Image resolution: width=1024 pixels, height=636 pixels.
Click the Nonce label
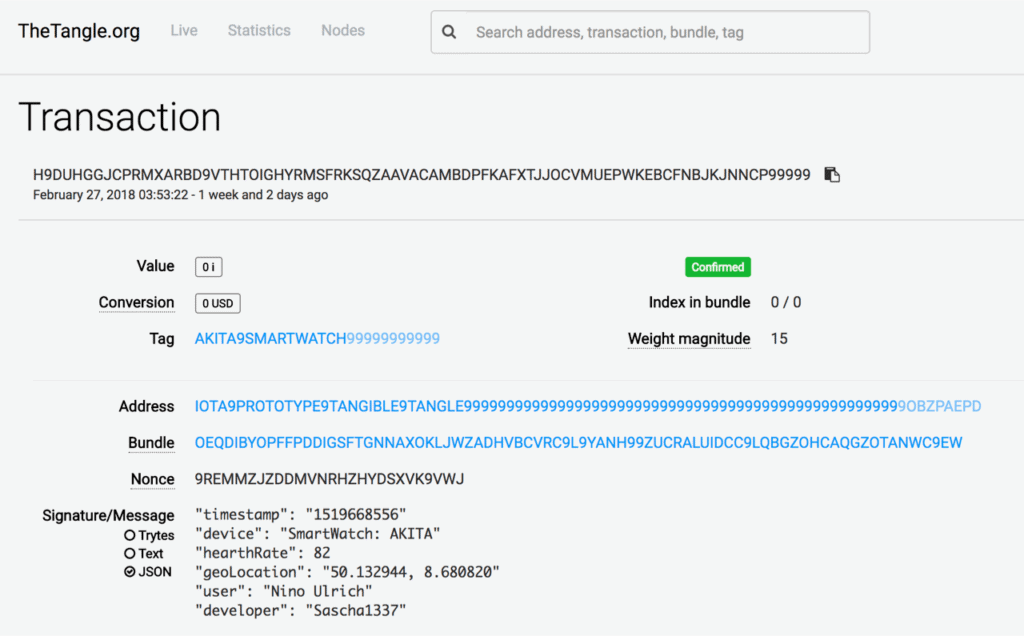point(152,479)
